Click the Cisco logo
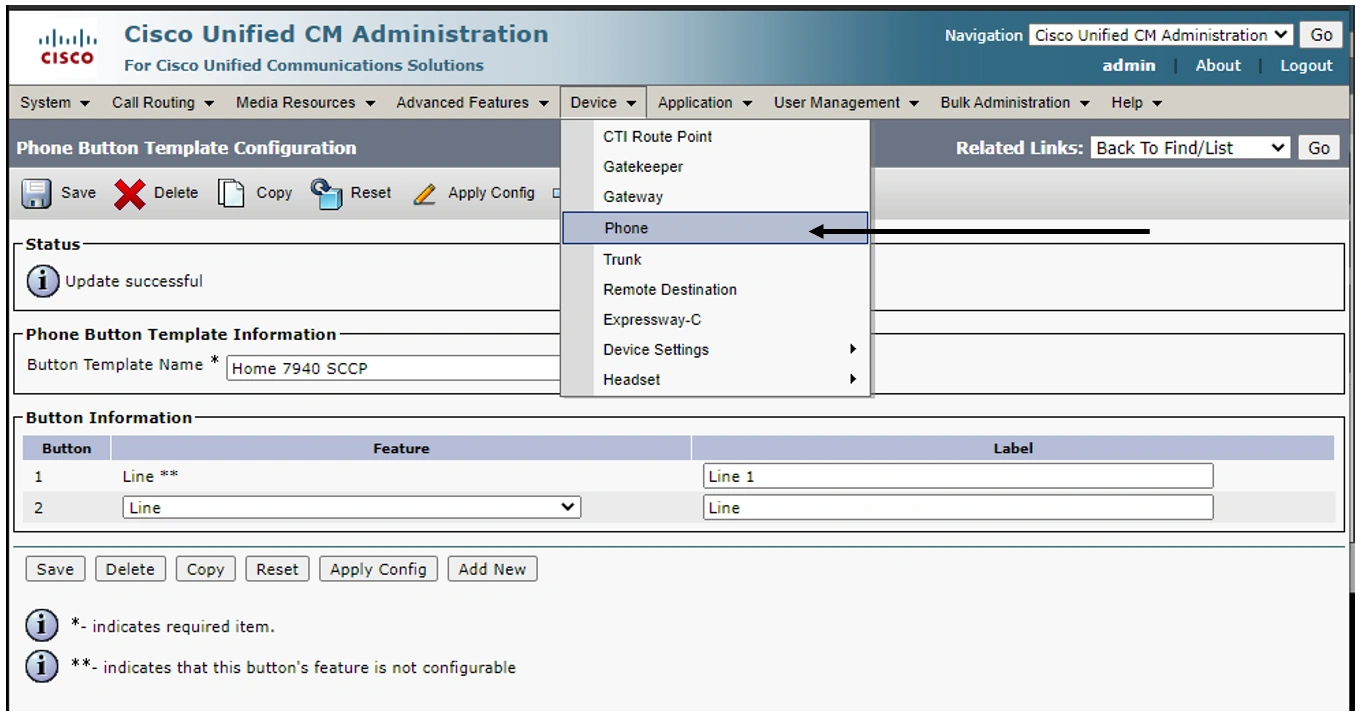Viewport: 1361px width, 721px height. (x=66, y=47)
